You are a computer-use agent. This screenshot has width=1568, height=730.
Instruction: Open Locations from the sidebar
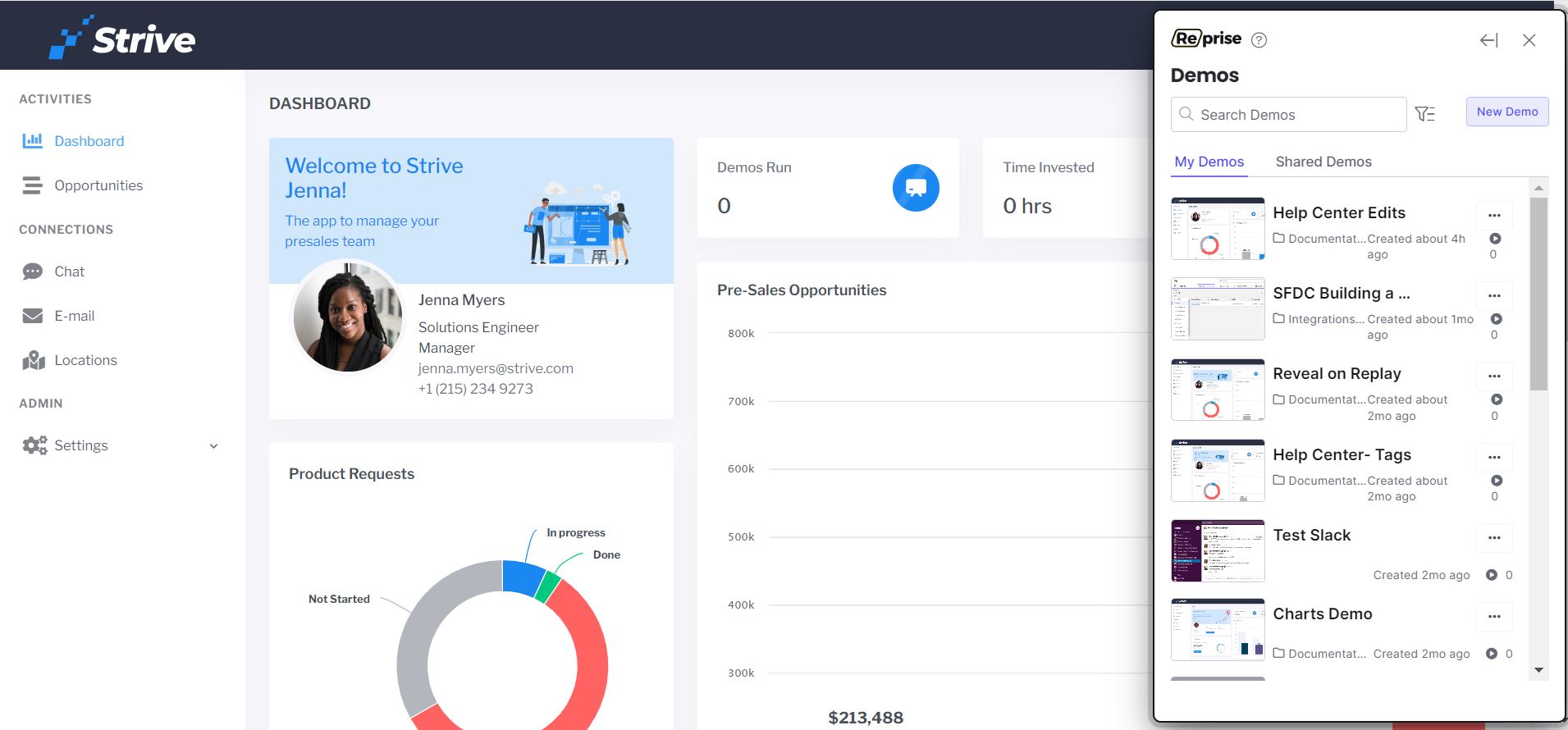tap(86, 360)
